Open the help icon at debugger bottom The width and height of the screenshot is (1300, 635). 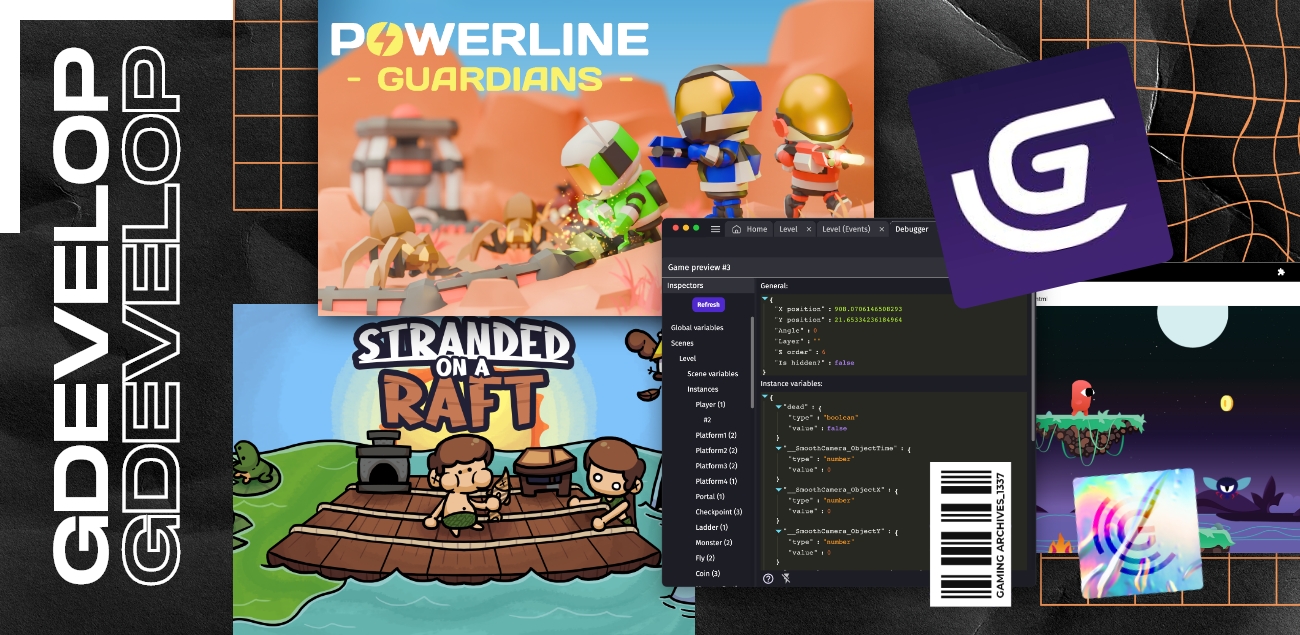point(768,578)
